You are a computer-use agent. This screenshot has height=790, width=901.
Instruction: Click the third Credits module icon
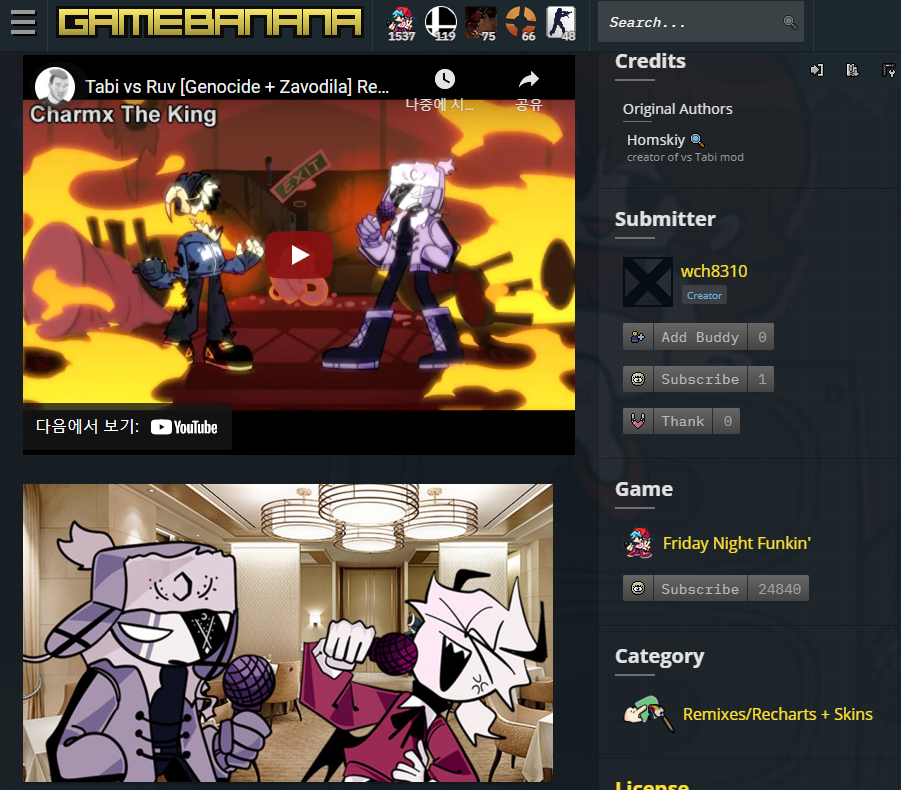(x=888, y=70)
